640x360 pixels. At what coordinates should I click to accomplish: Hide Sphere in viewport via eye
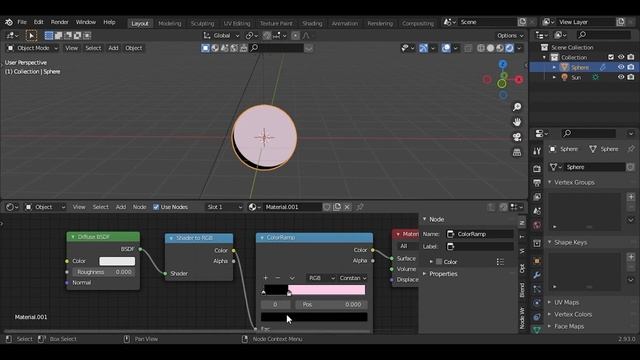(621, 67)
